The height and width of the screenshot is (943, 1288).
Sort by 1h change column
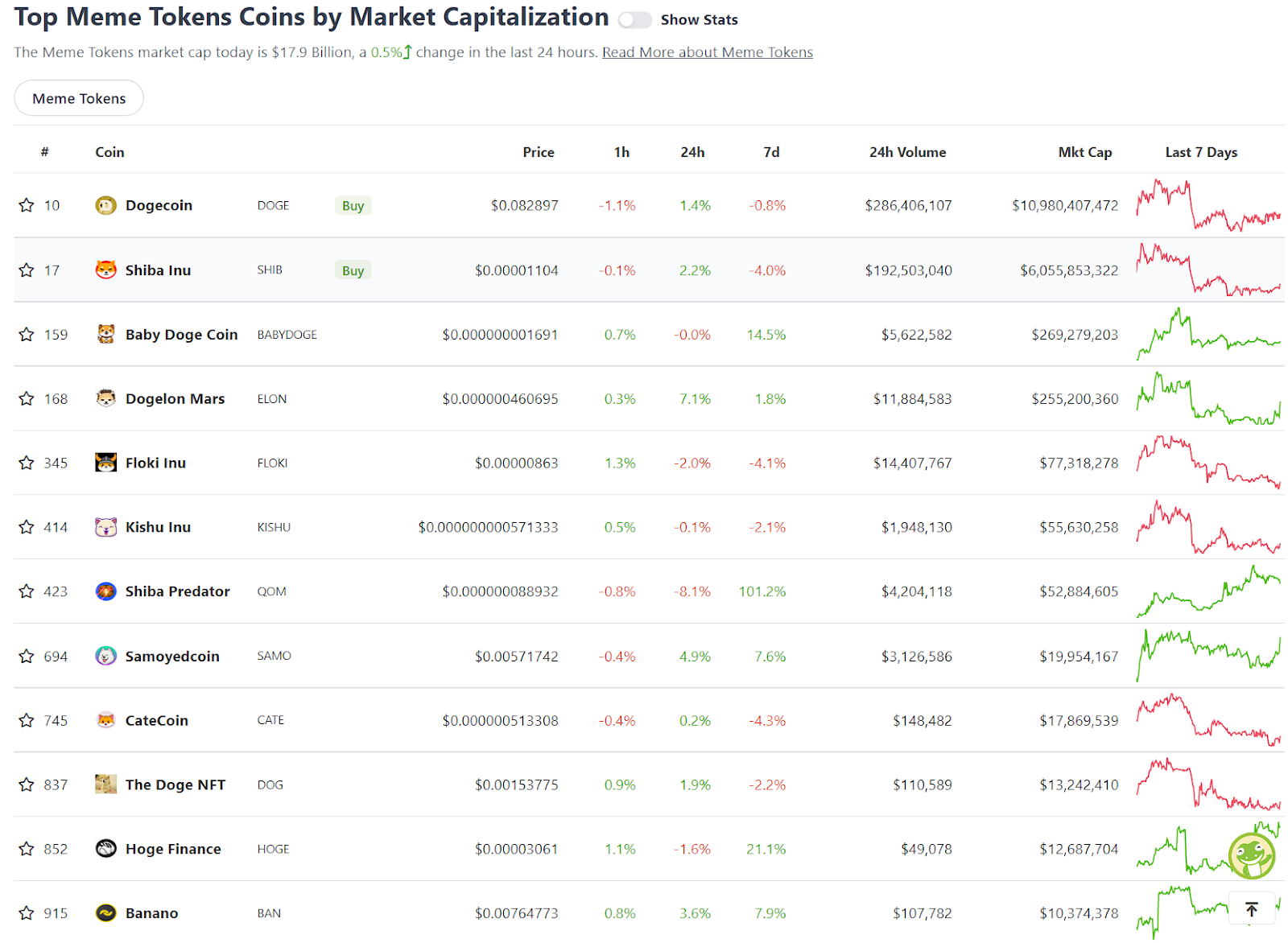(621, 152)
